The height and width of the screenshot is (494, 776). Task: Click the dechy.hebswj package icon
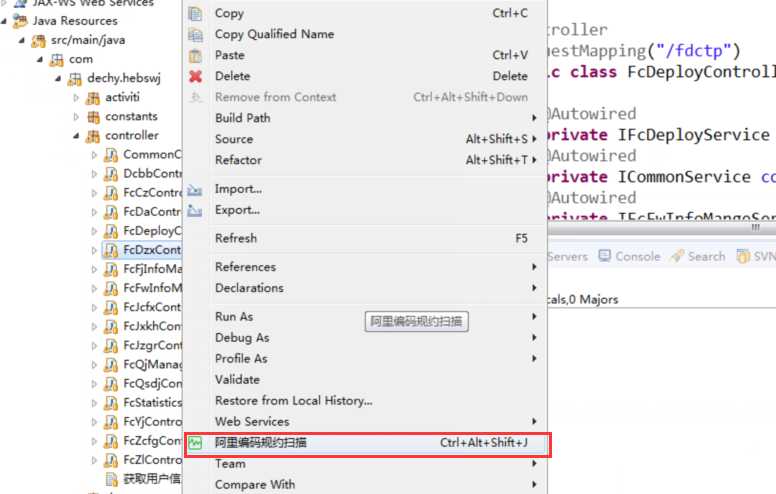75,79
